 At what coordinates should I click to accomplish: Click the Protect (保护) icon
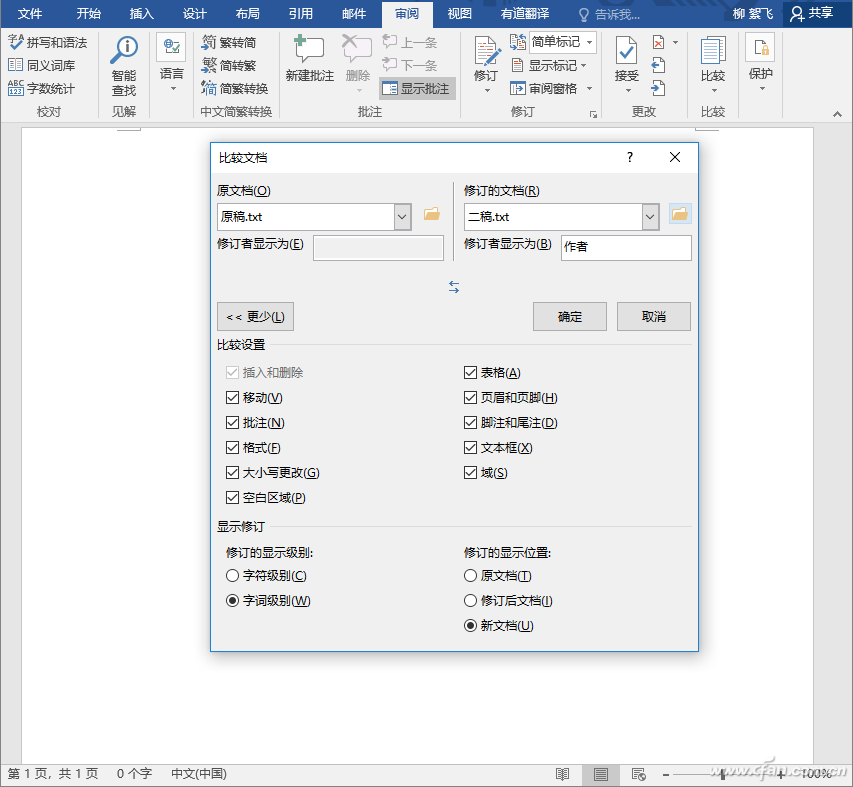761,48
